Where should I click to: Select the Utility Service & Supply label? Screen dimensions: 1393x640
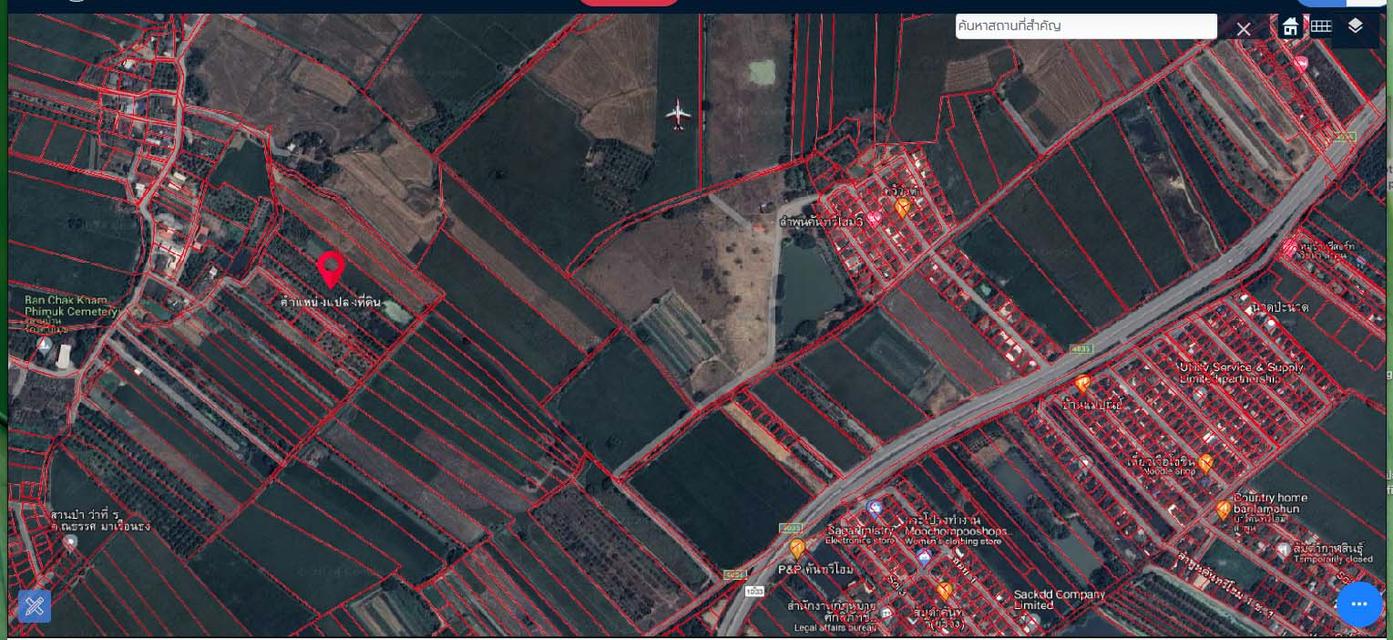pos(1241,373)
